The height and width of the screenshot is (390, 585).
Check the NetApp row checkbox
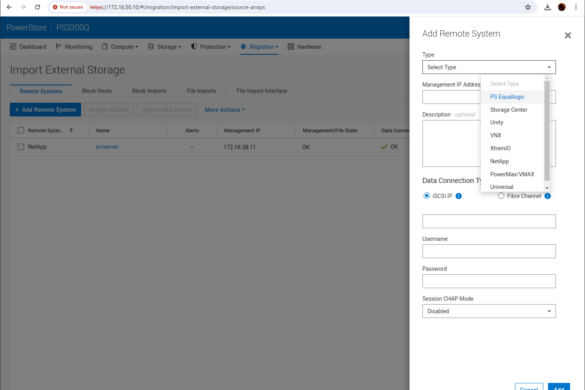(21, 147)
